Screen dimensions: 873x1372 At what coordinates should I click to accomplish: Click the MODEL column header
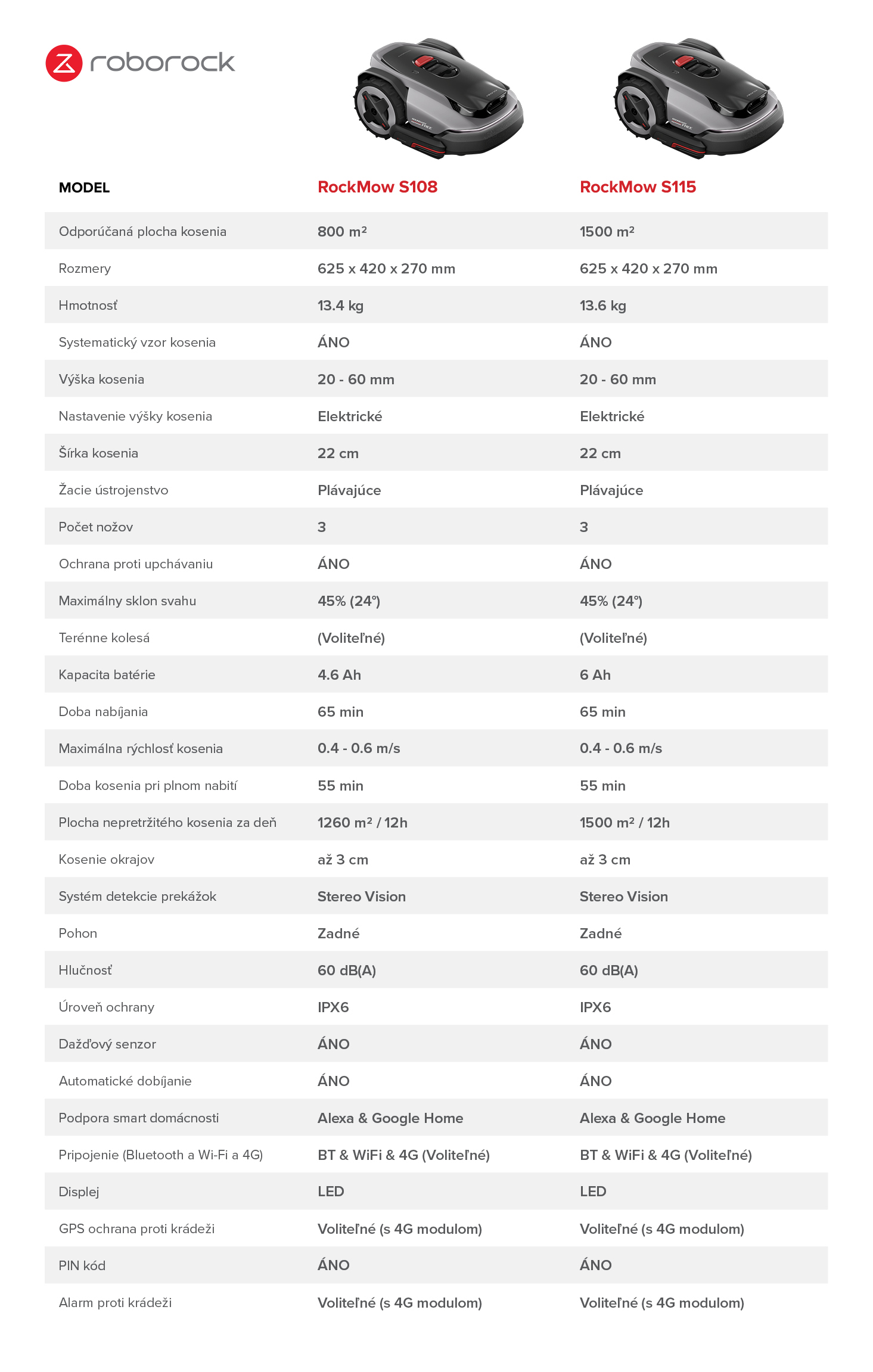click(84, 188)
